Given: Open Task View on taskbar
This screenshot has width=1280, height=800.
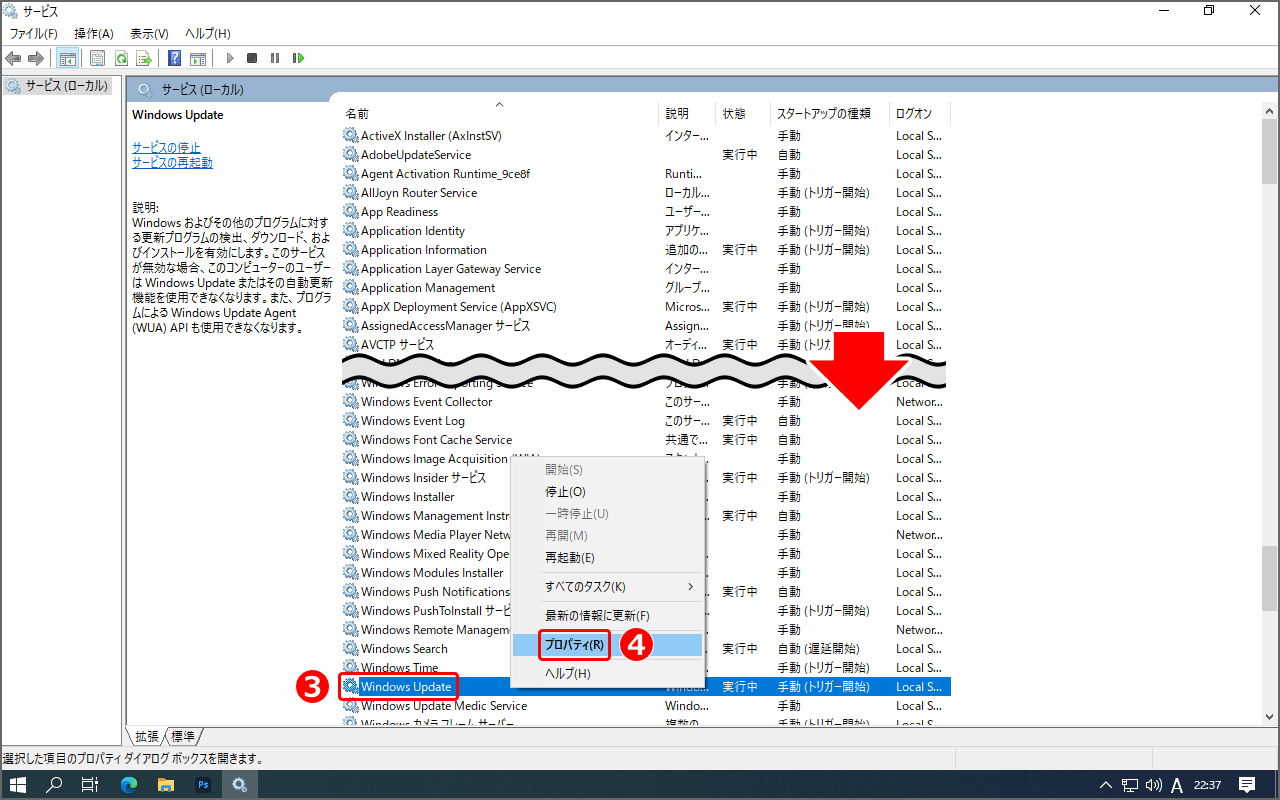Looking at the screenshot, I should click(x=88, y=785).
